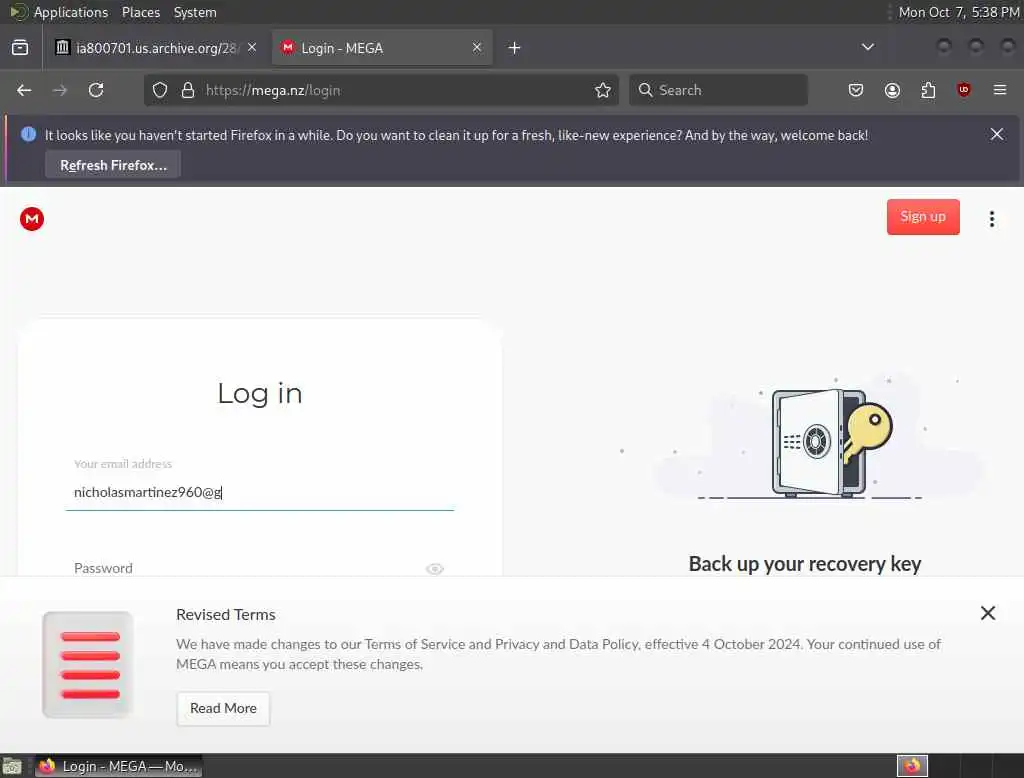The height and width of the screenshot is (778, 1024).
Task: View site security padlock information
Action: [188, 90]
